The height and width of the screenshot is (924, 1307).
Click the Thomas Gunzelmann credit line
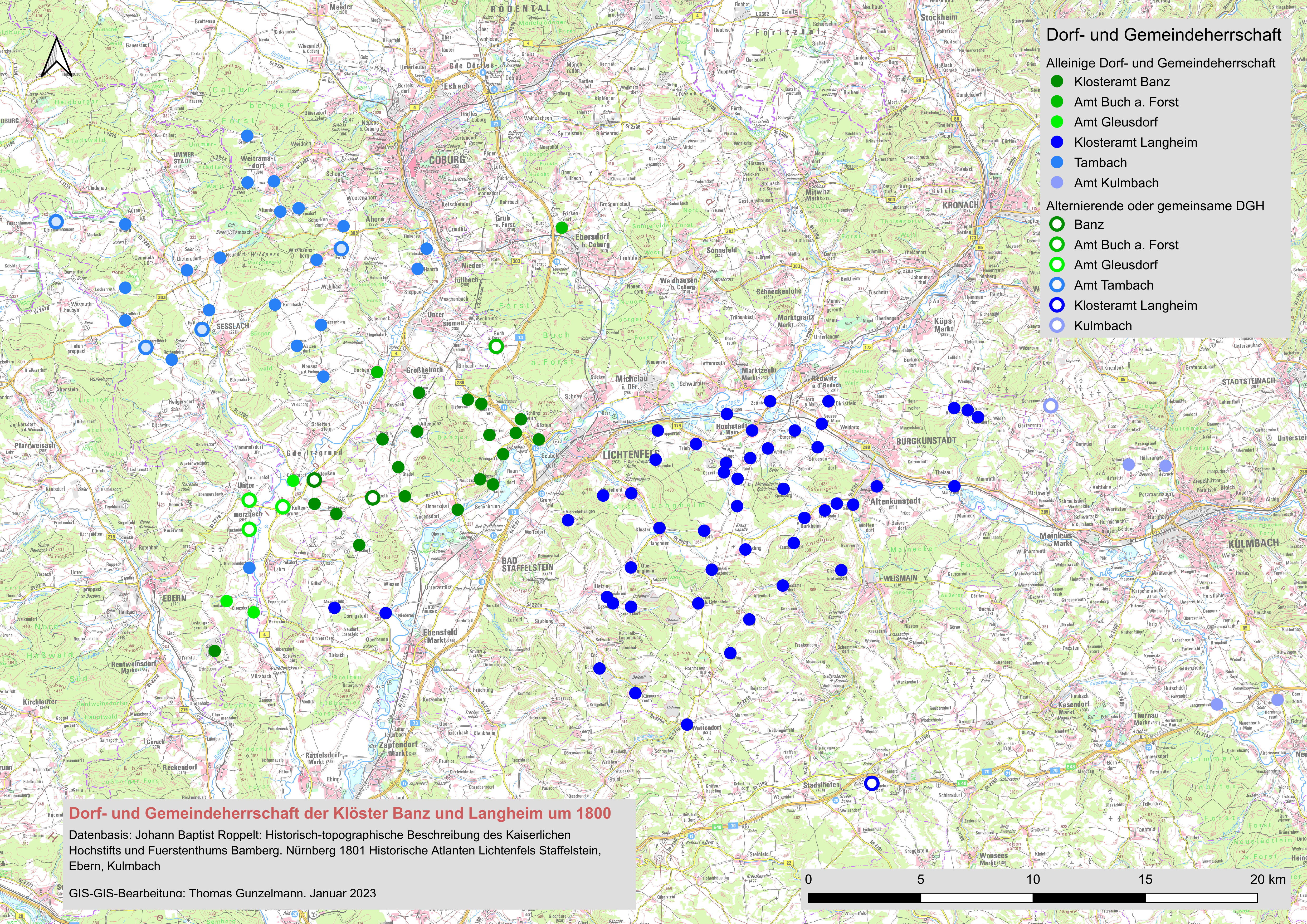point(222,893)
